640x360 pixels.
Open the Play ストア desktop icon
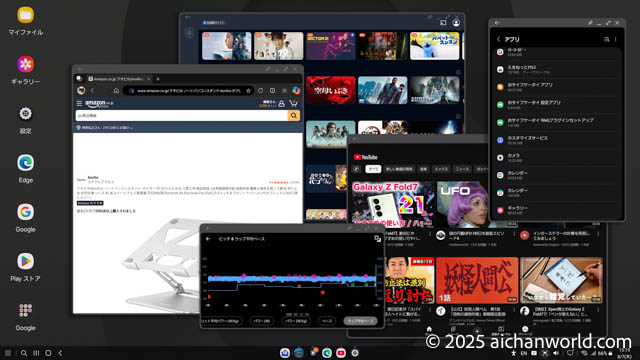tap(25, 261)
